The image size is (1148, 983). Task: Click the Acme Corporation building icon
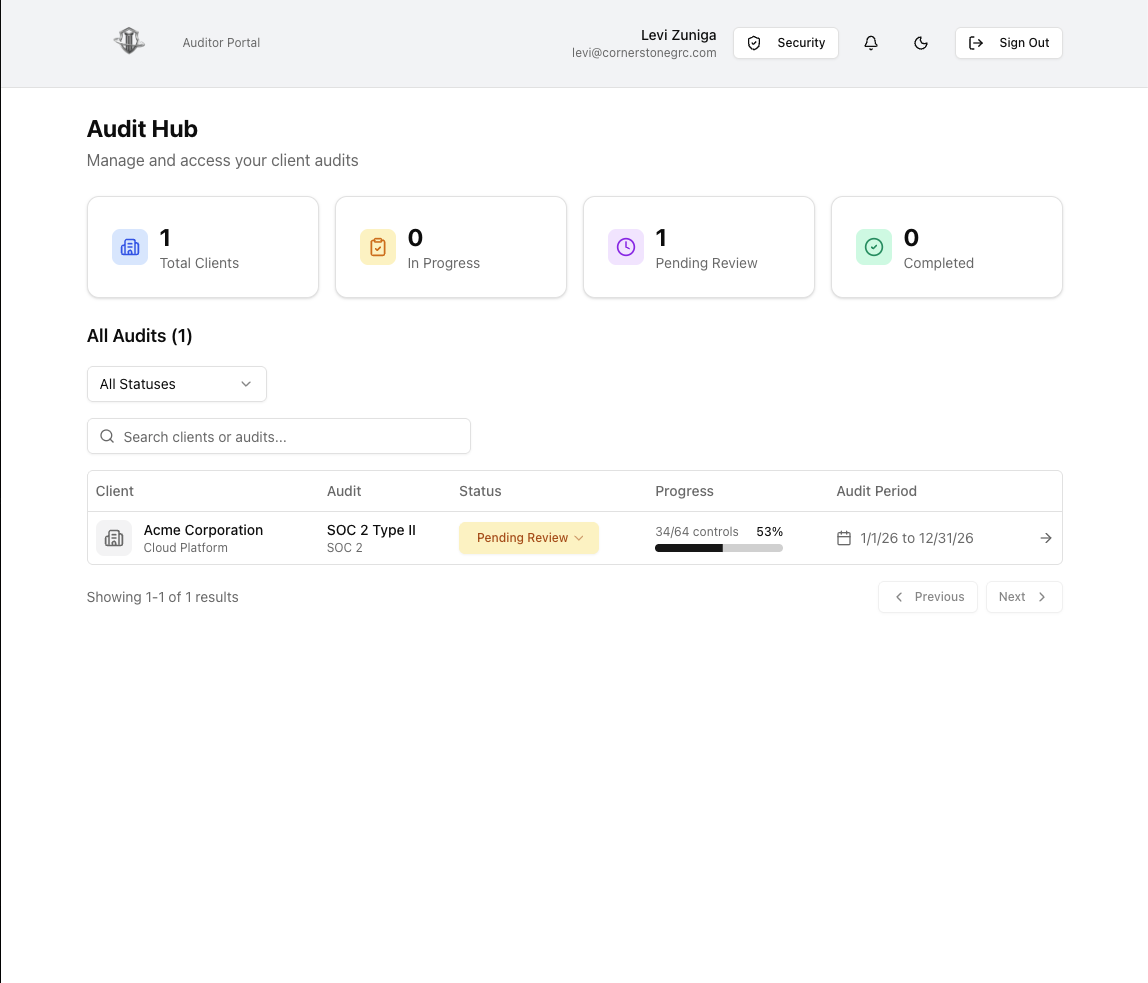pyautogui.click(x=114, y=538)
